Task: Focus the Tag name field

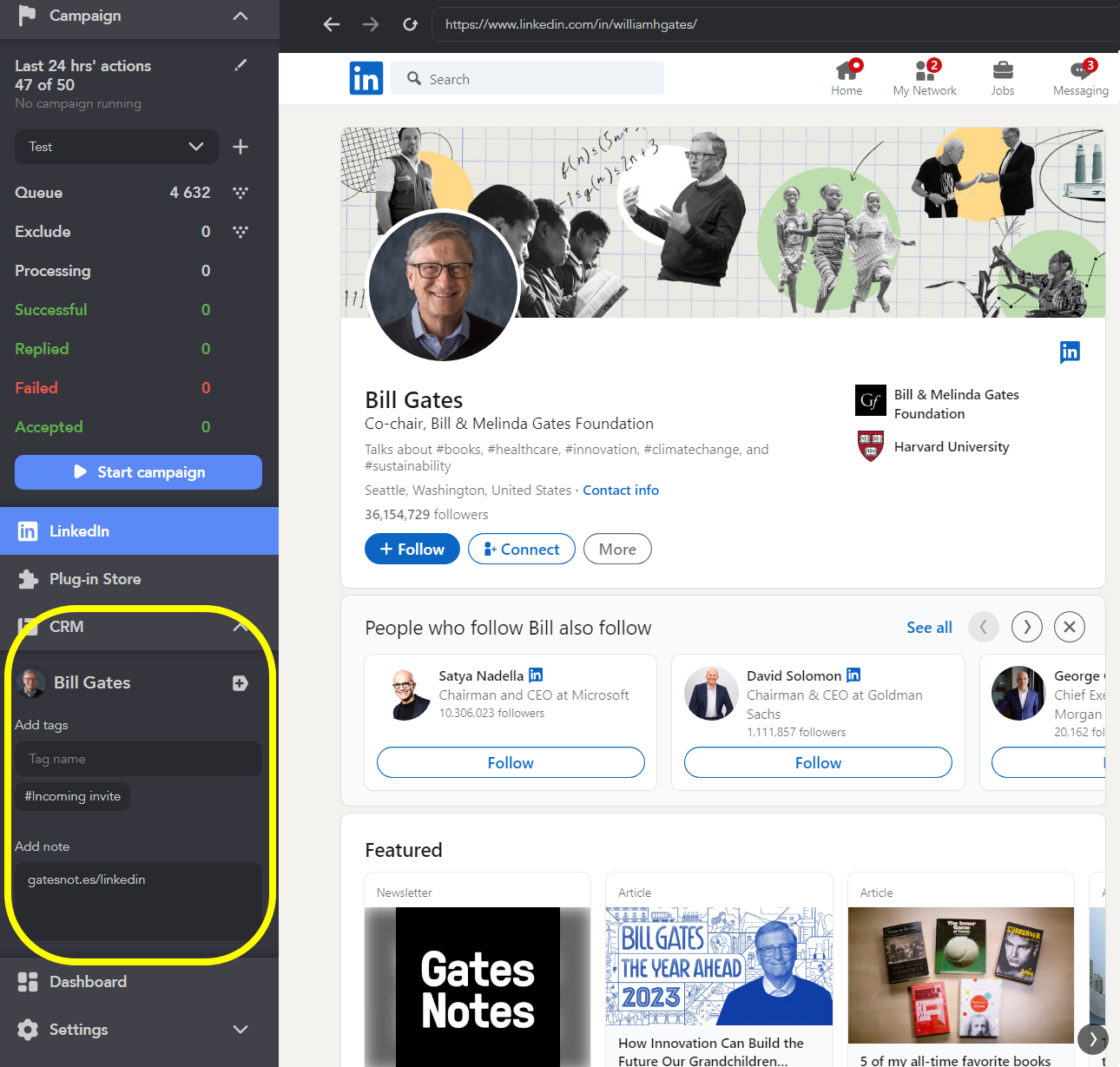Action: [138, 759]
